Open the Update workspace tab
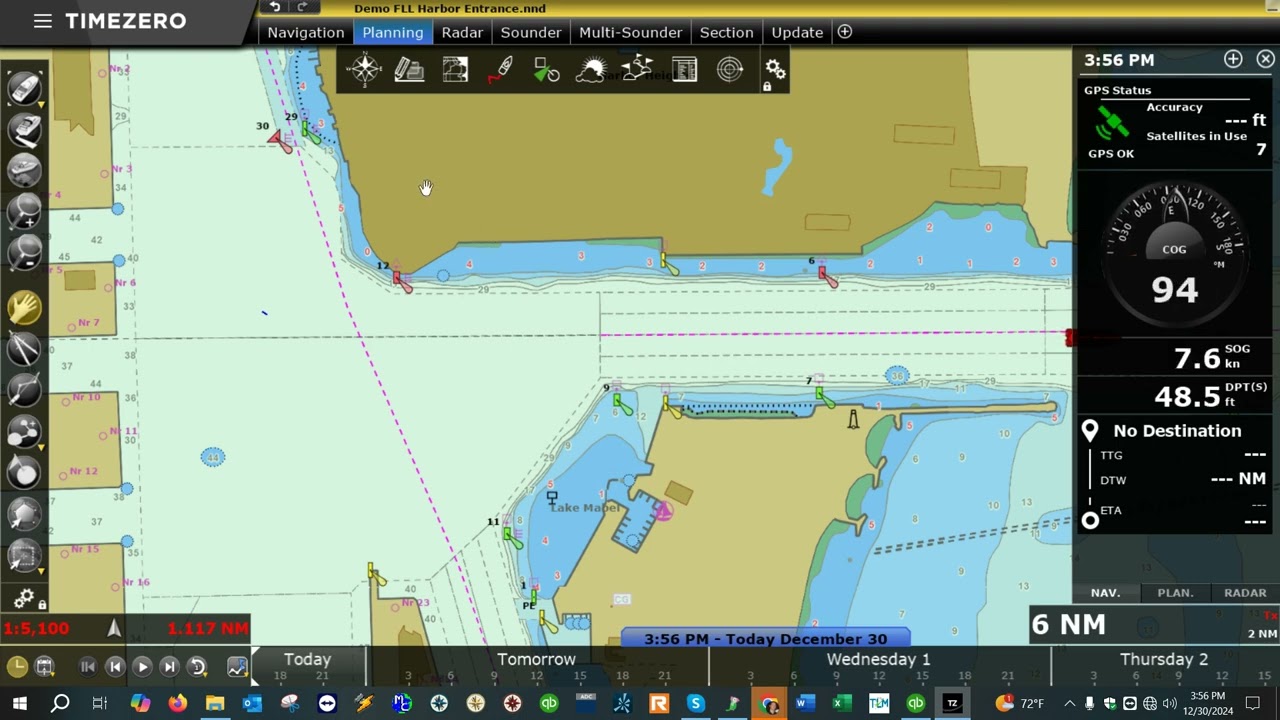Image resolution: width=1280 pixels, height=720 pixels. pos(797,32)
